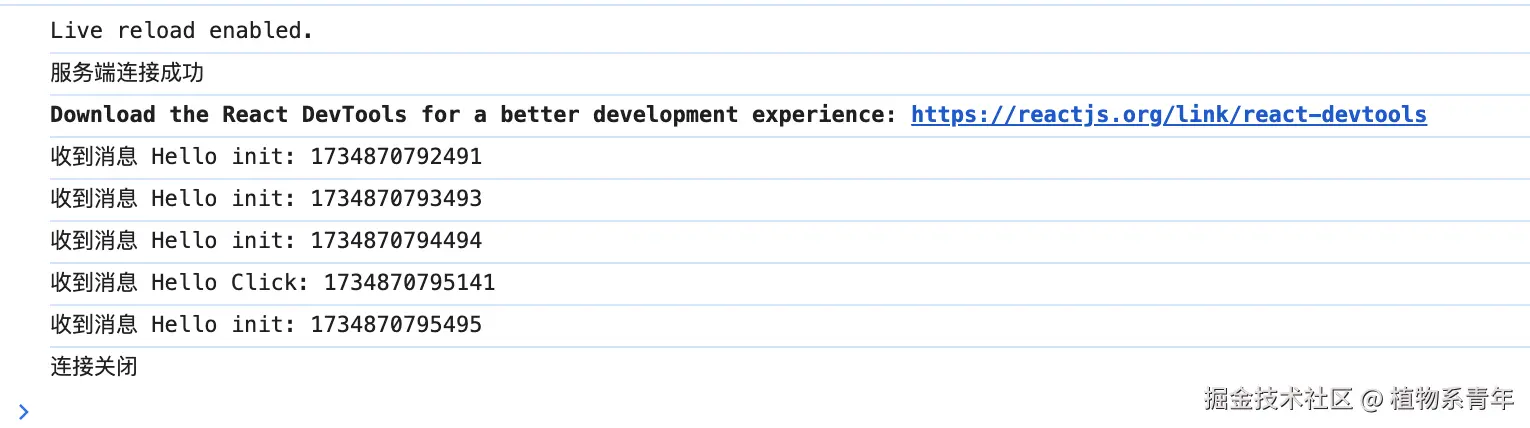Click the console prompt chevron
This screenshot has height=428, width=1530.
pos(24,410)
